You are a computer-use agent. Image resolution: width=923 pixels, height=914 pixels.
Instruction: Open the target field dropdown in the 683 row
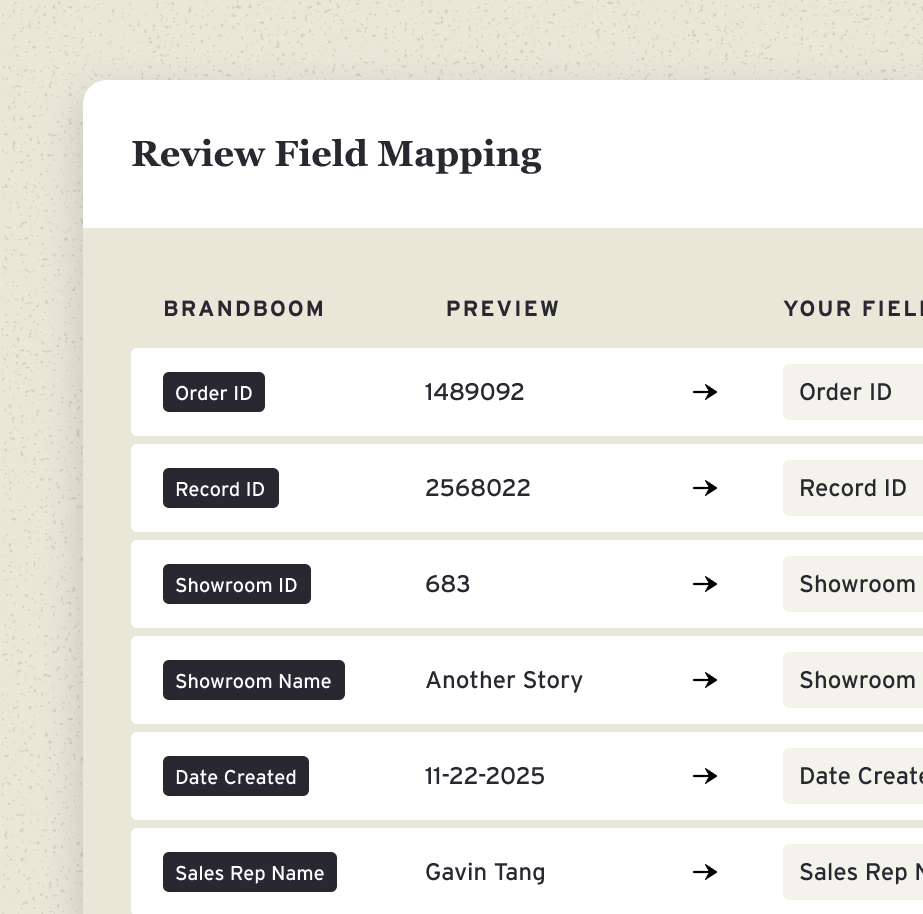tap(853, 584)
